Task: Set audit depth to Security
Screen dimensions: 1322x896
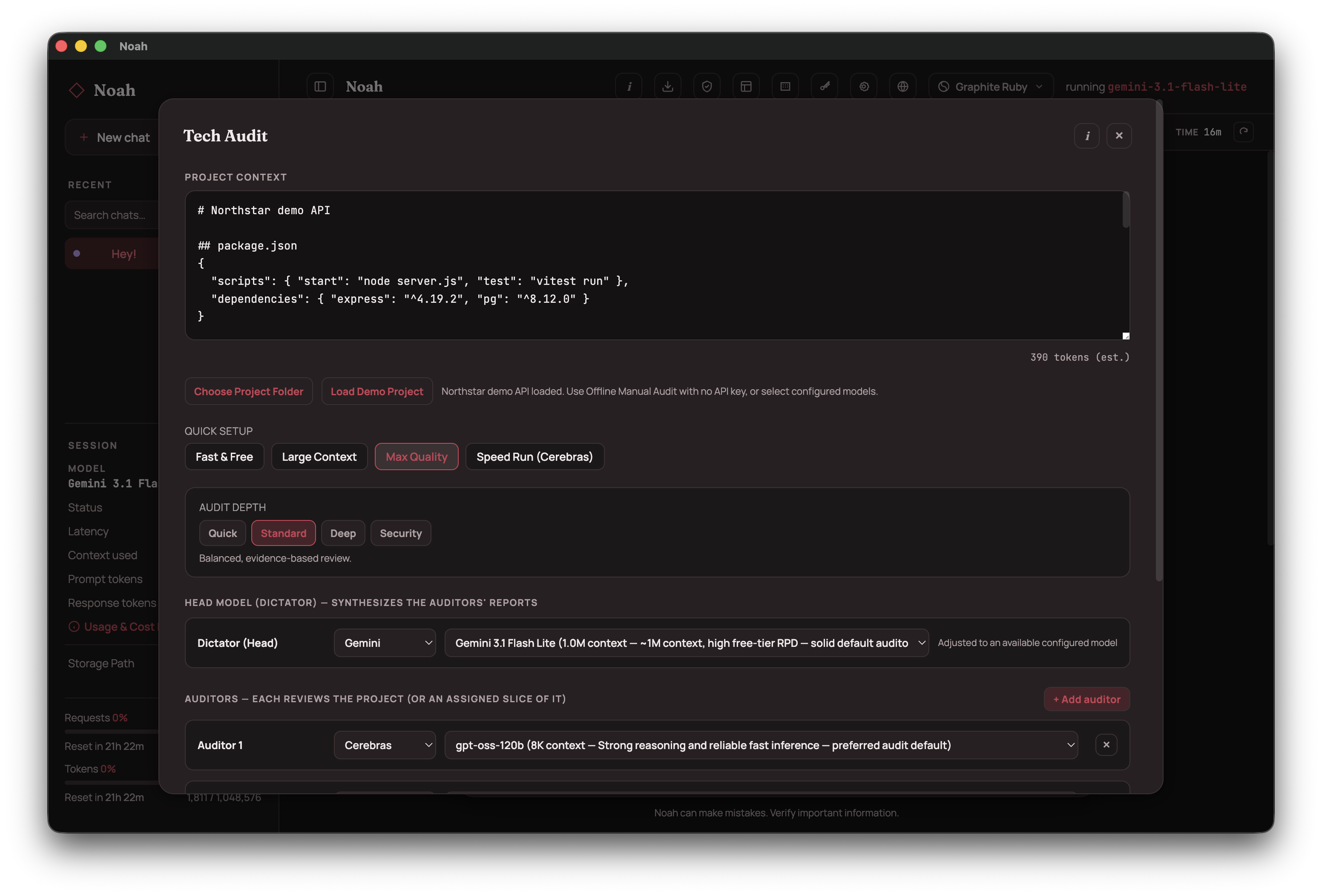Action: pos(400,533)
